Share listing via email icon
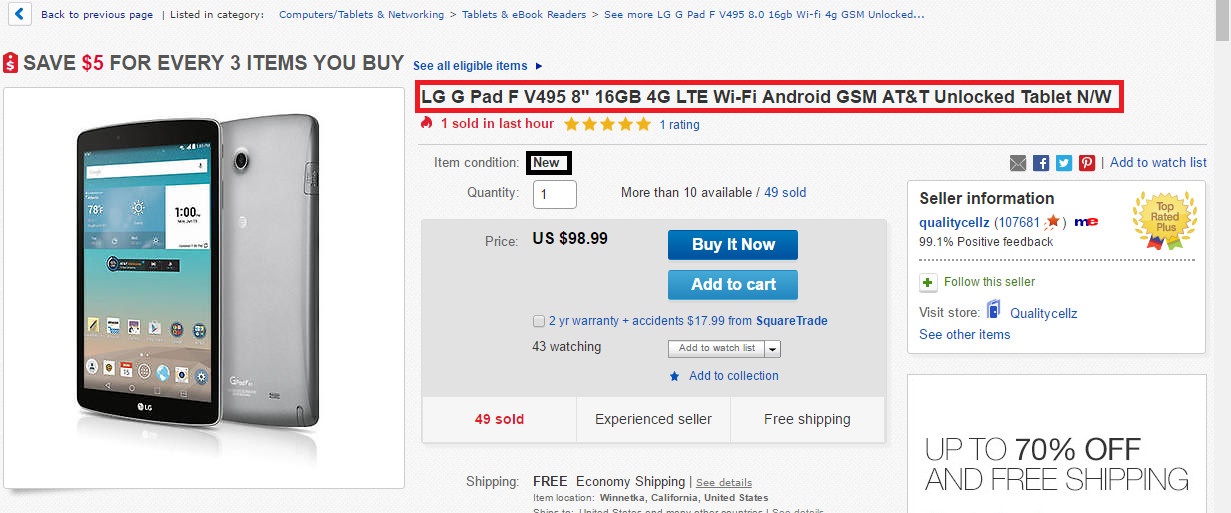 point(1018,163)
